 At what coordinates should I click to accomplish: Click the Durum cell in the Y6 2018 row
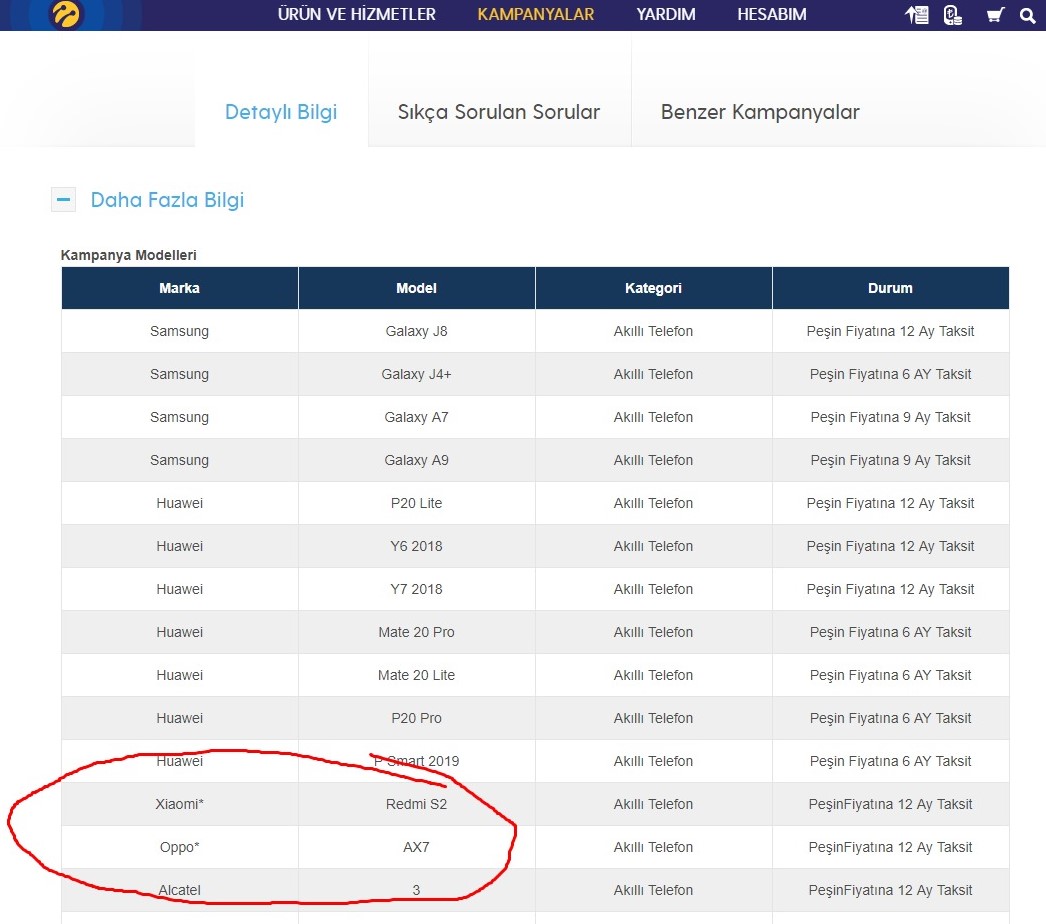891,546
